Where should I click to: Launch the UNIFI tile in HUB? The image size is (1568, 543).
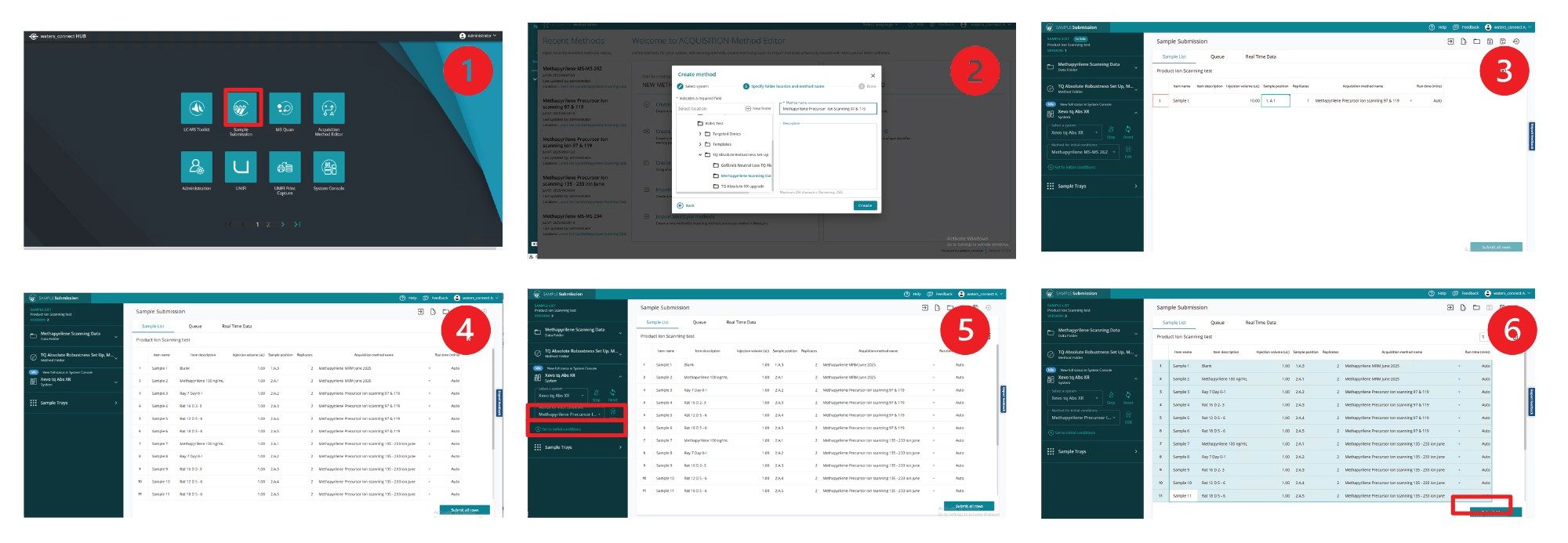coord(241,167)
